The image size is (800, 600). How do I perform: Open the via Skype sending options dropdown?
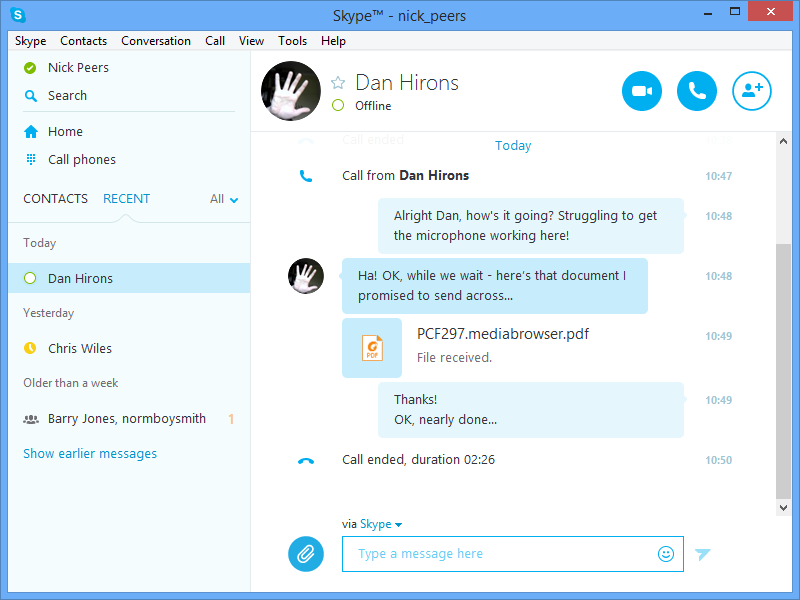tap(373, 523)
